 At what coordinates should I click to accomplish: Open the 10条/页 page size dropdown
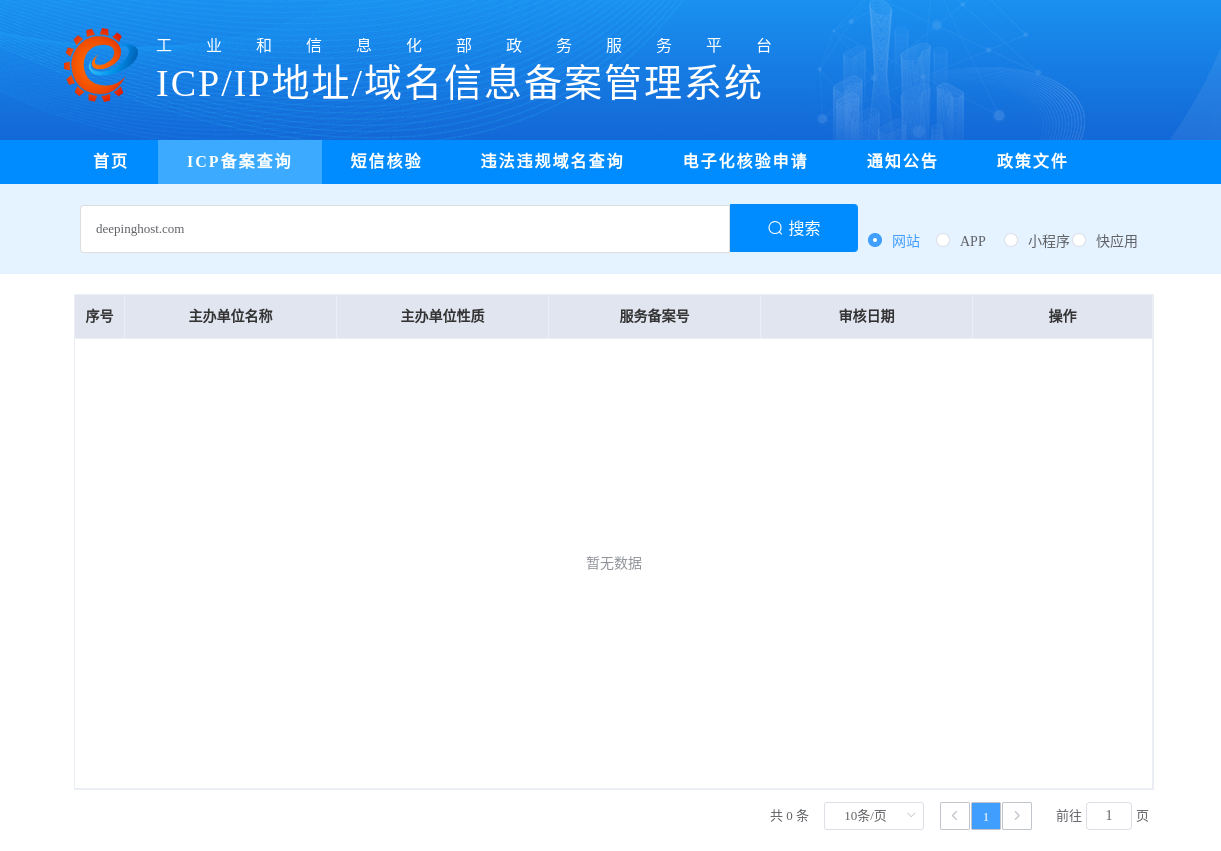[x=874, y=816]
